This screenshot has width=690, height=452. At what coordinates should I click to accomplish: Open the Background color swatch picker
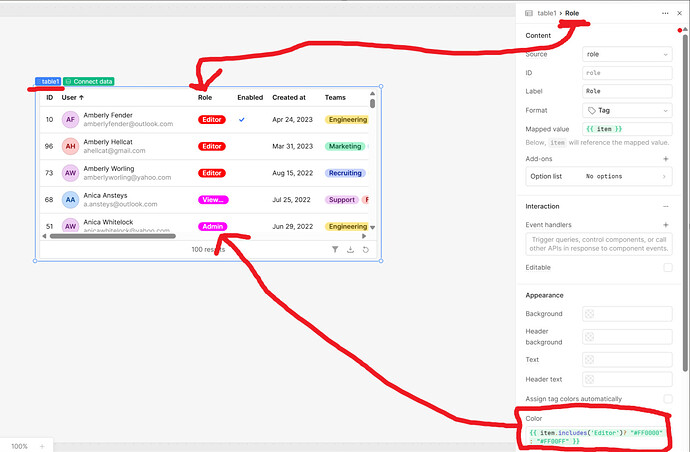pyautogui.click(x=590, y=314)
